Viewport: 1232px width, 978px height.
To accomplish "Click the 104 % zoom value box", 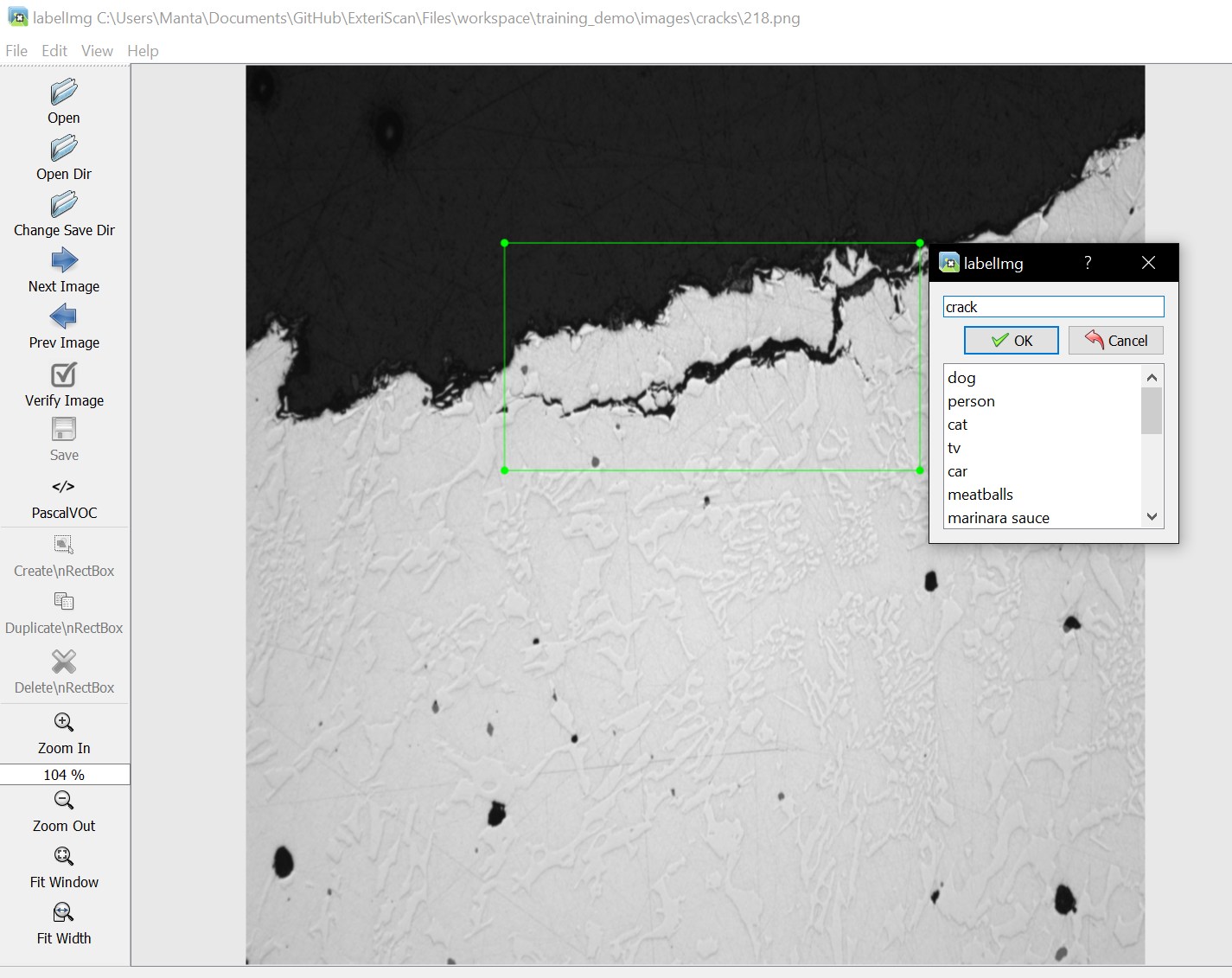I will point(65,775).
